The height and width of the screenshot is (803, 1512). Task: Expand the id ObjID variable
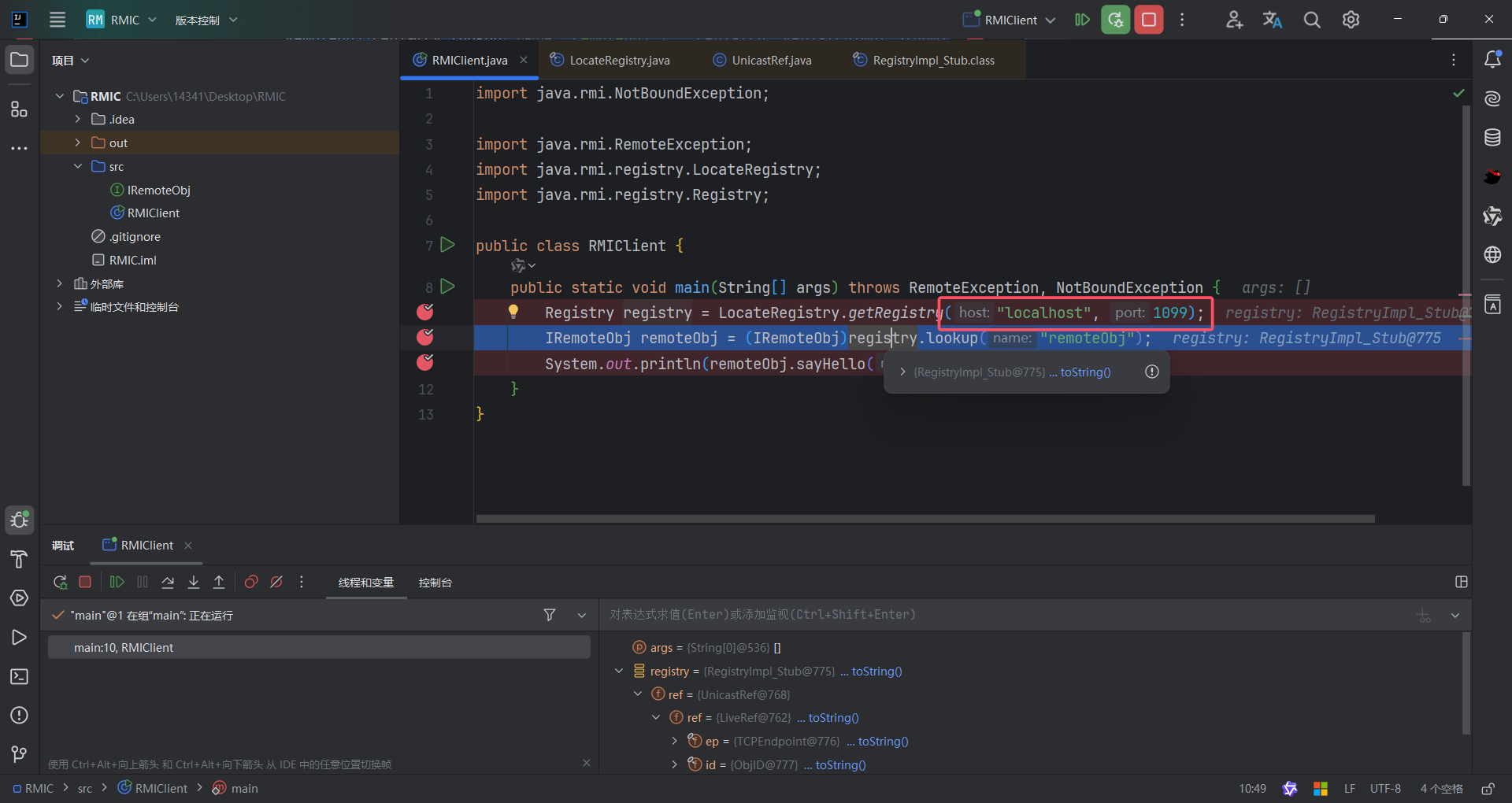click(674, 764)
